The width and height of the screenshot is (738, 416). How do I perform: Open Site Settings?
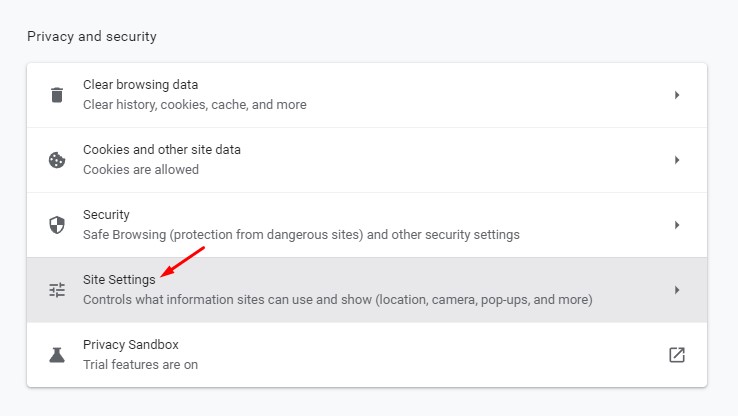(x=367, y=290)
